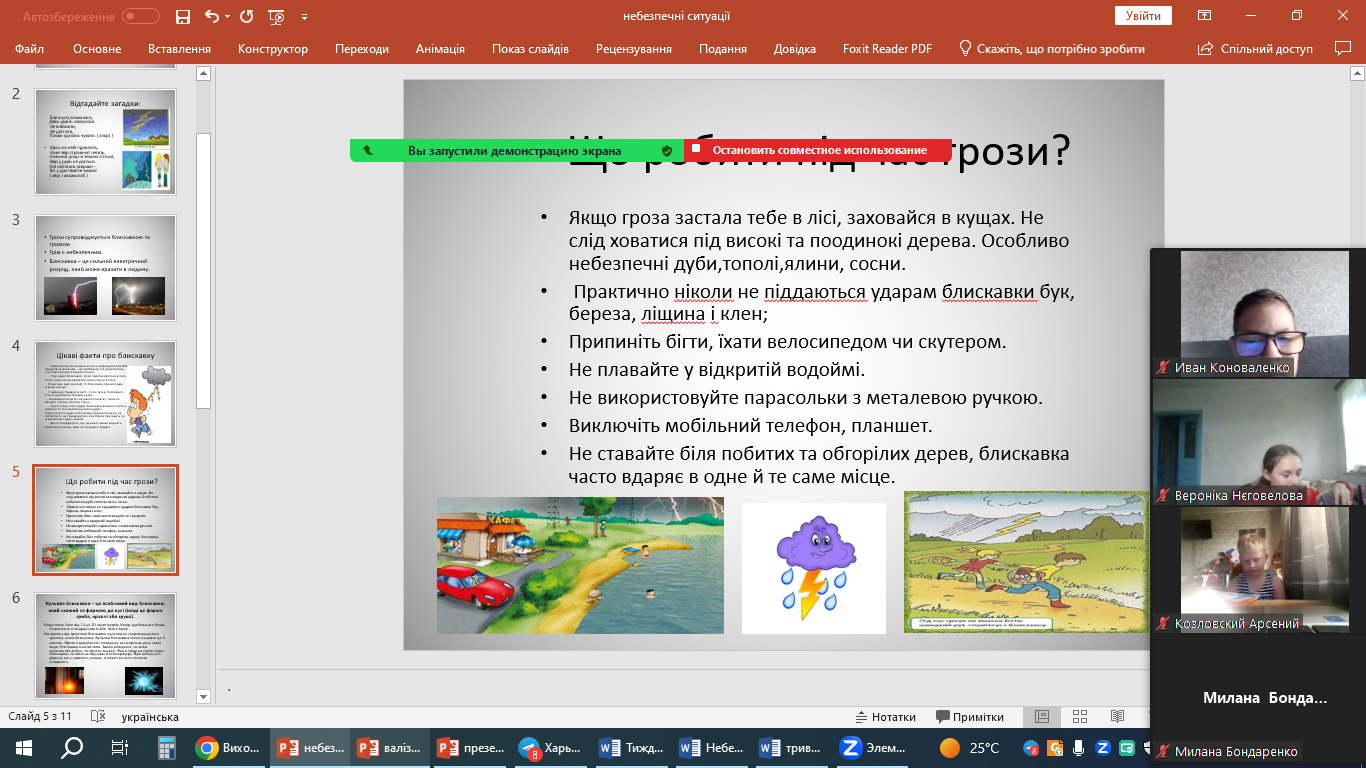This screenshot has width=1366, height=768.
Task: Select slide 3 thumbnail about гроза
Action: 105,267
